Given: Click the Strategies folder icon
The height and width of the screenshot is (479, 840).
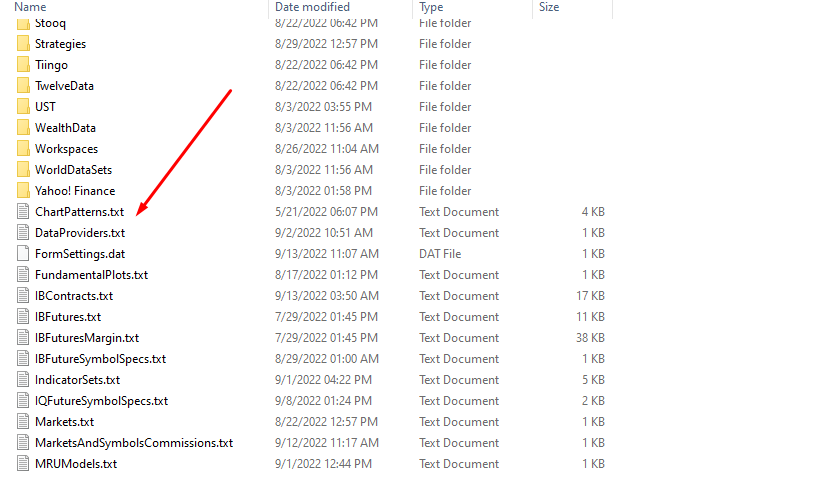Looking at the screenshot, I should pos(24,44).
